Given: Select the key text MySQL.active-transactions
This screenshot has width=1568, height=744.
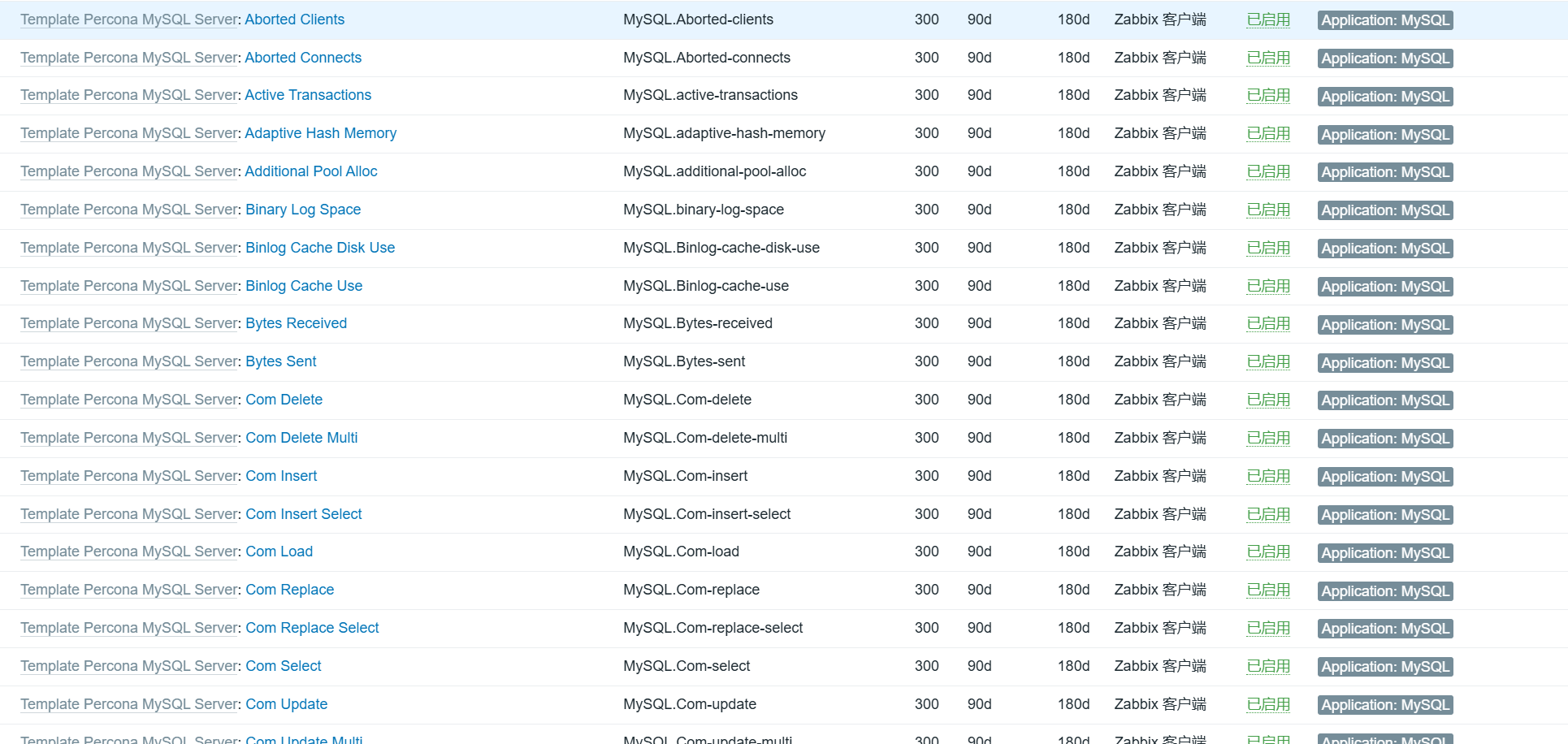Looking at the screenshot, I should pos(710,95).
